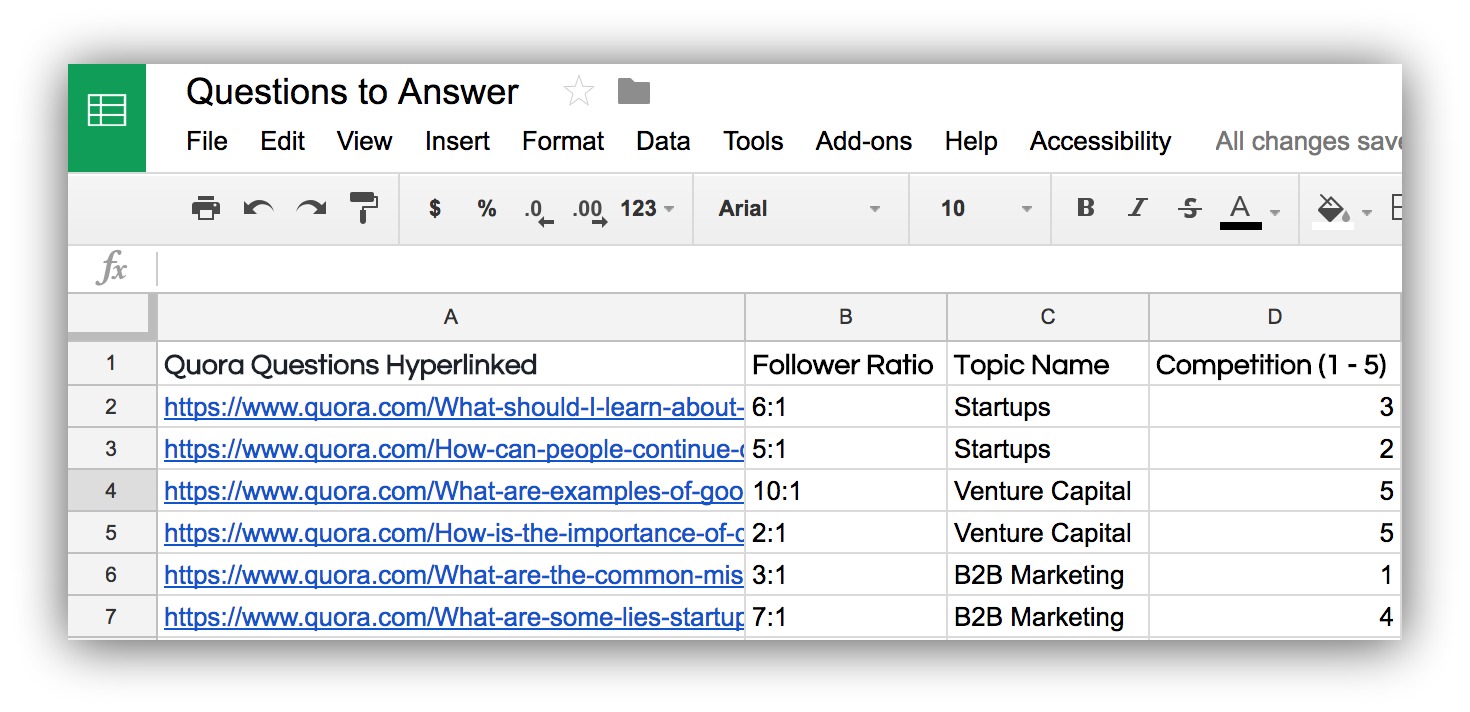Open the How-is-the-importance-of Quora link
The height and width of the screenshot is (712, 1470).
pos(454,533)
